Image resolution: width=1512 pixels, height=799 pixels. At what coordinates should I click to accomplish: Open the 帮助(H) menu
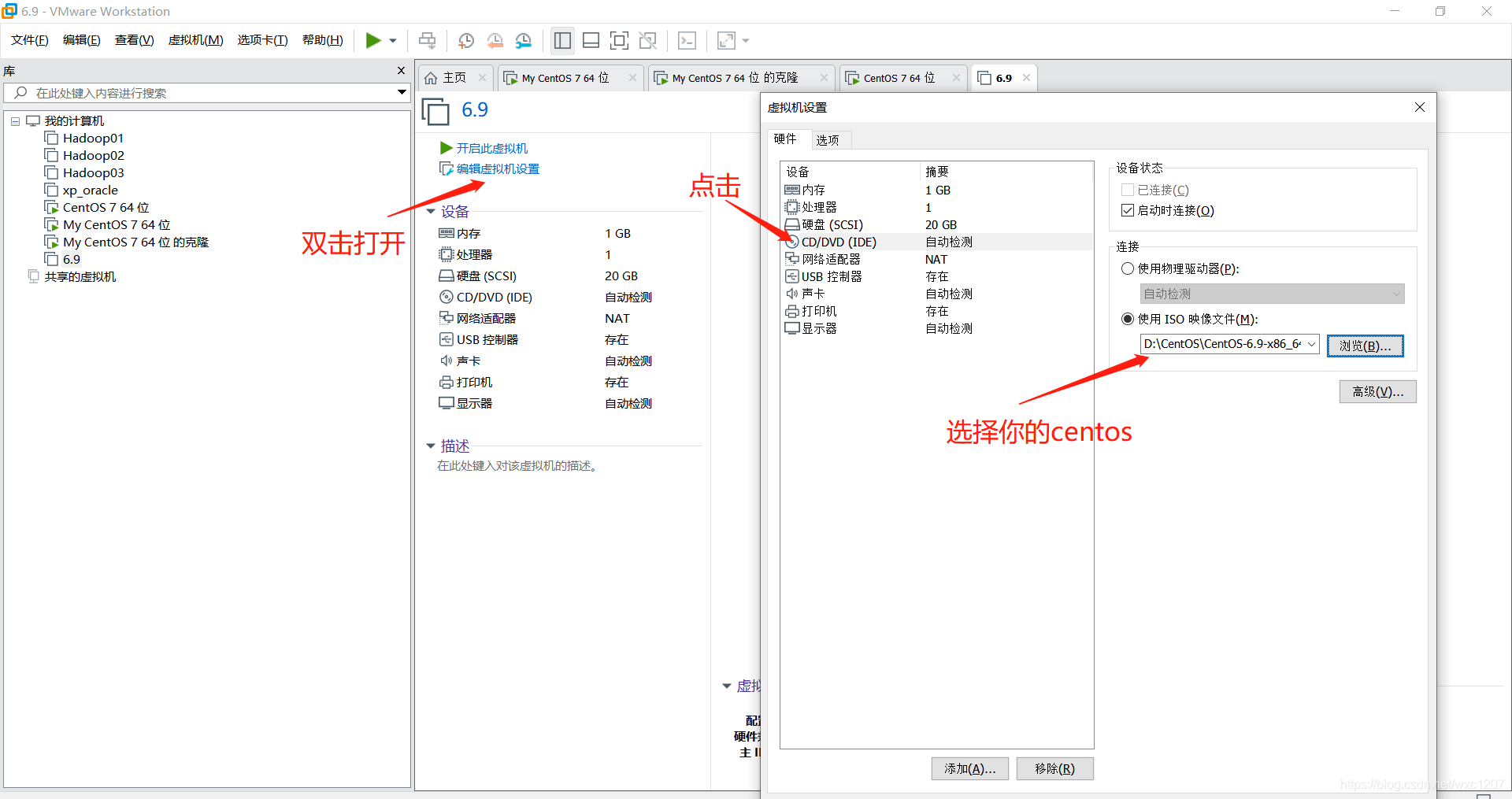tap(323, 40)
